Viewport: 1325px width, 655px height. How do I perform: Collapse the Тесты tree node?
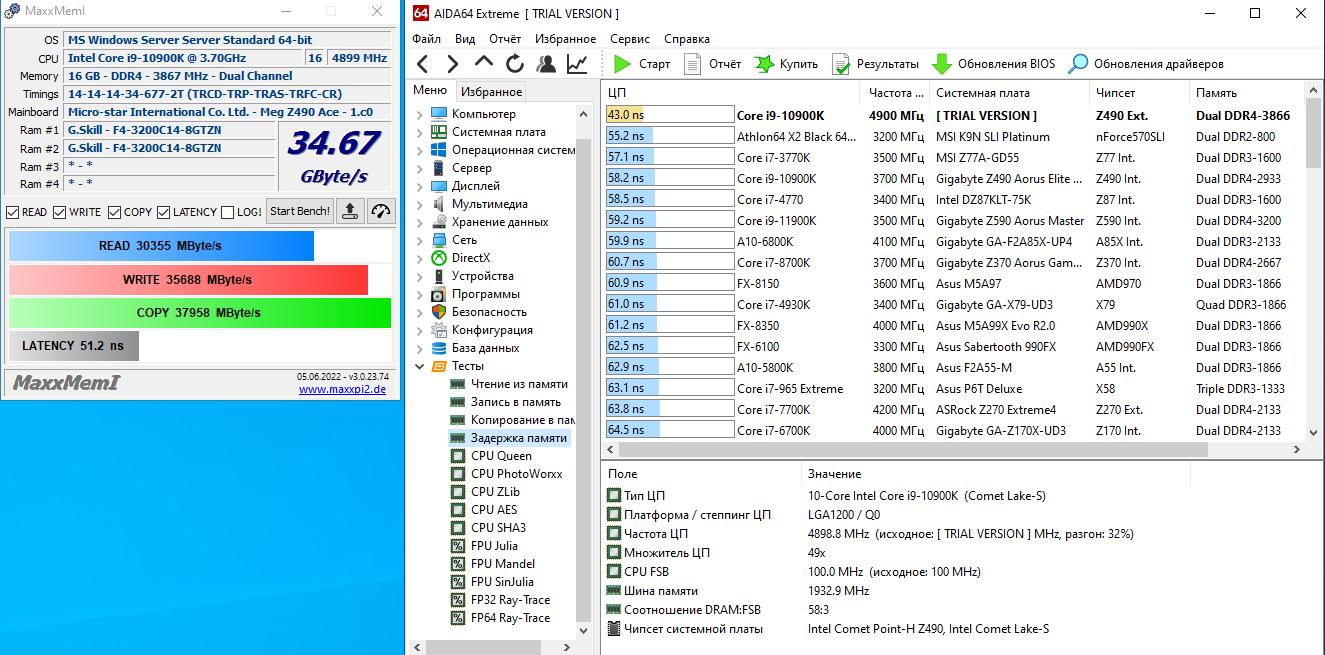pos(419,366)
